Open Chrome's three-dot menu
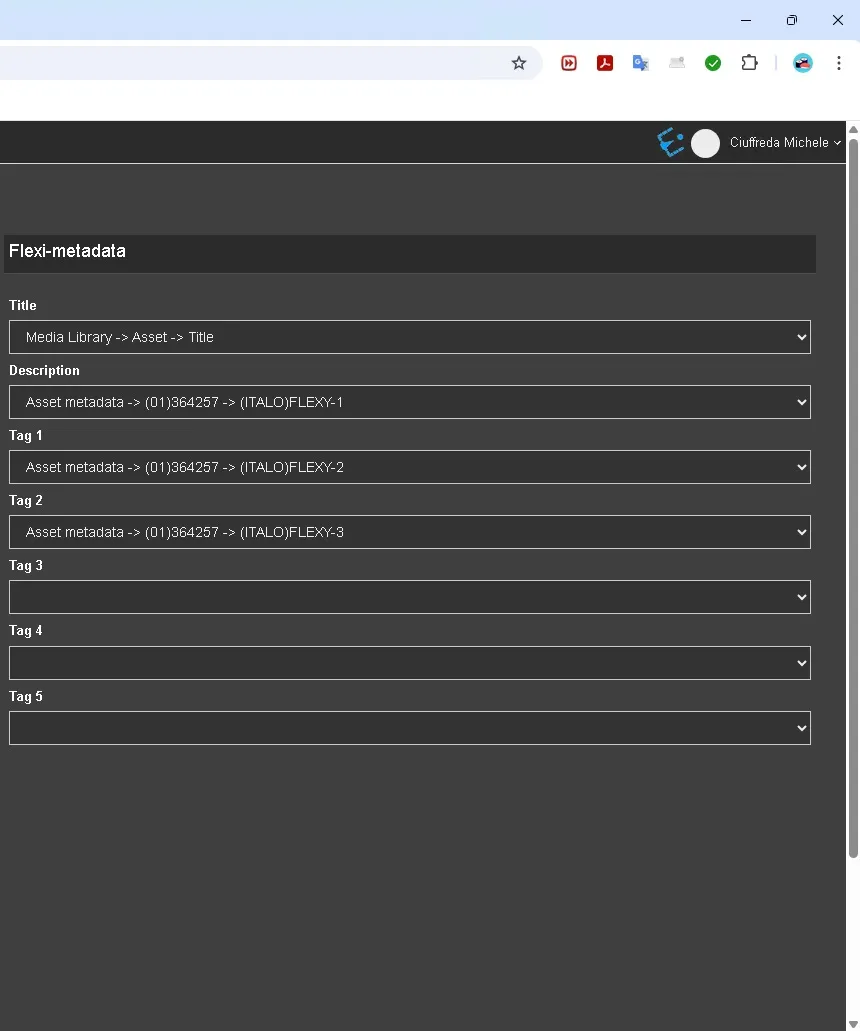 click(x=839, y=63)
